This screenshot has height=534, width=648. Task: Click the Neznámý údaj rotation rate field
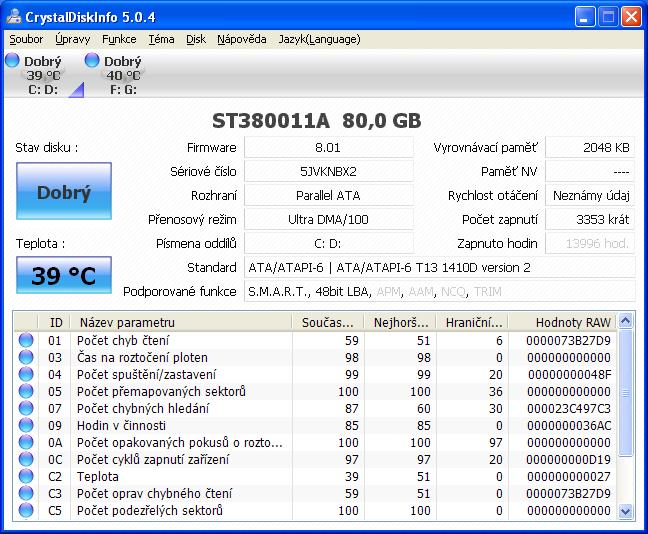590,195
